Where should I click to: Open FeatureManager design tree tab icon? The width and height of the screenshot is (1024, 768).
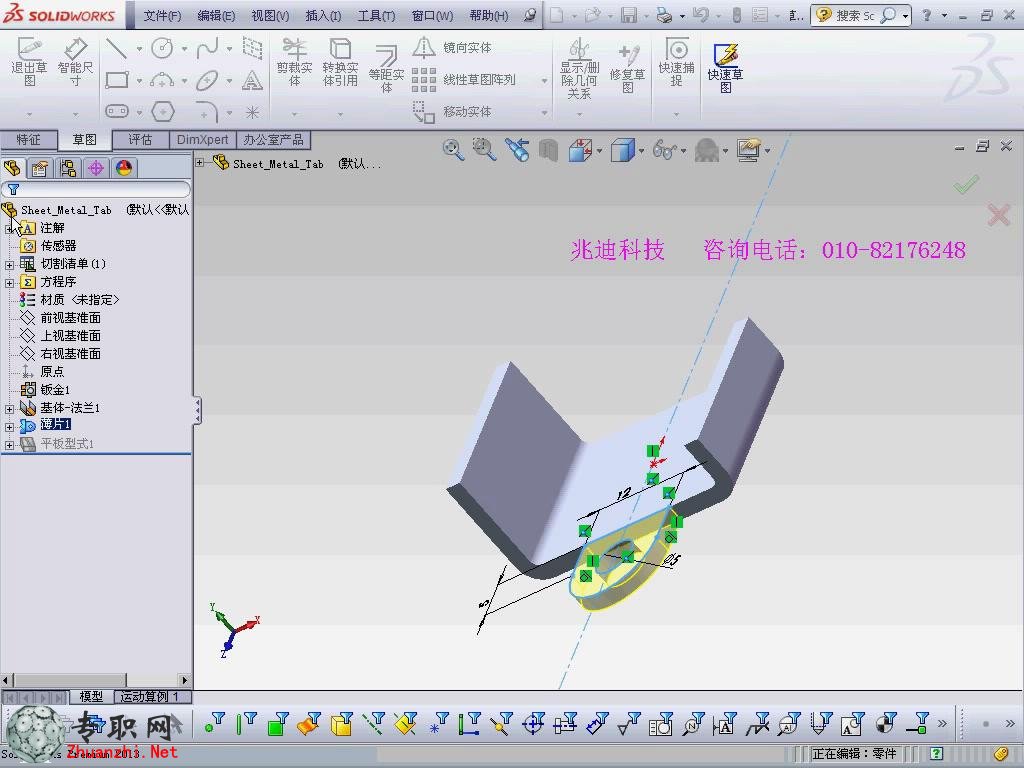[x=13, y=168]
